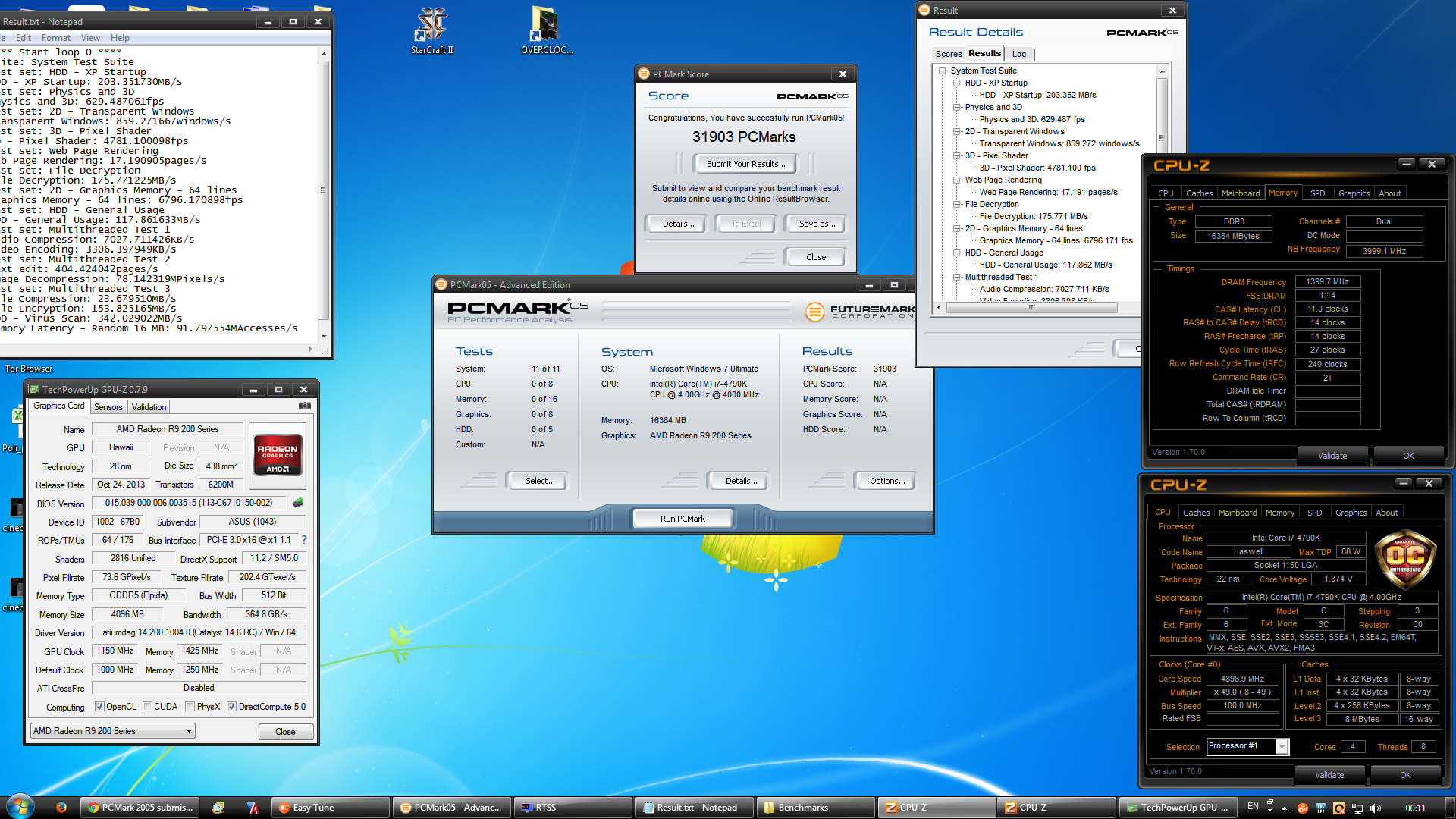This screenshot has width=1456, height=819.
Task: Open the Processor #1 selection dropdown
Action: 1247,746
